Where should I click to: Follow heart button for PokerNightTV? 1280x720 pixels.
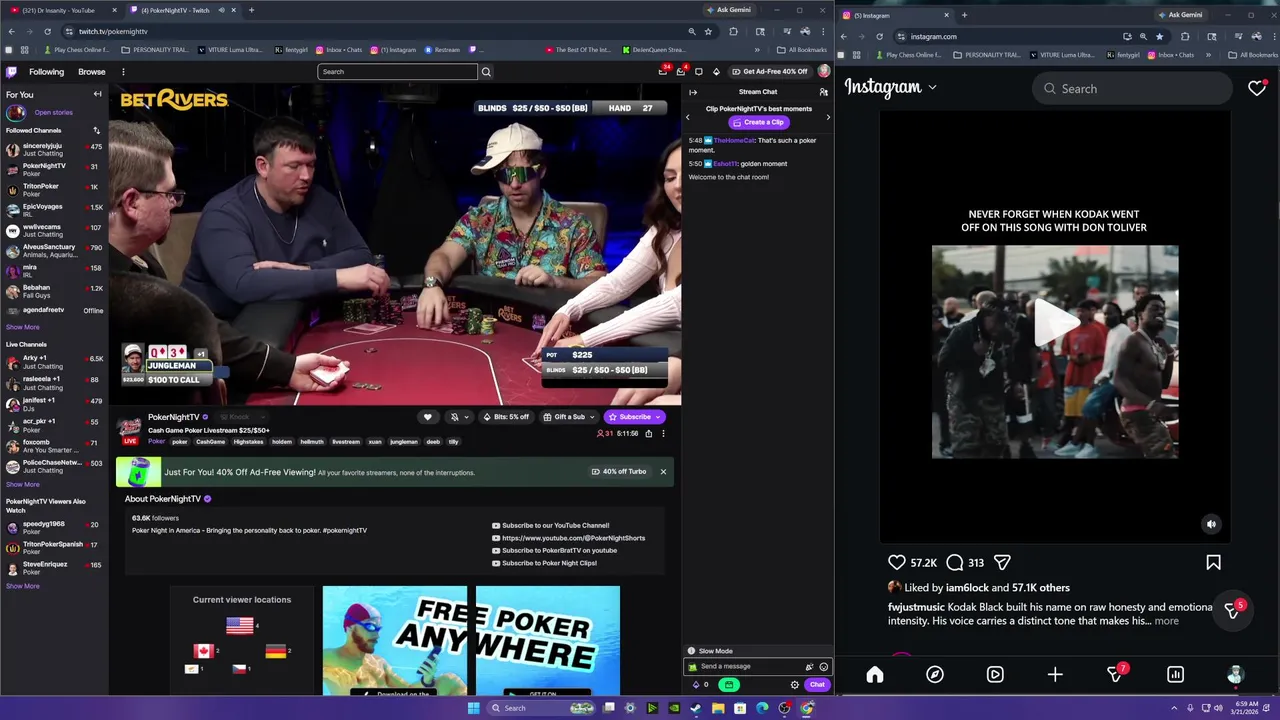click(427, 417)
